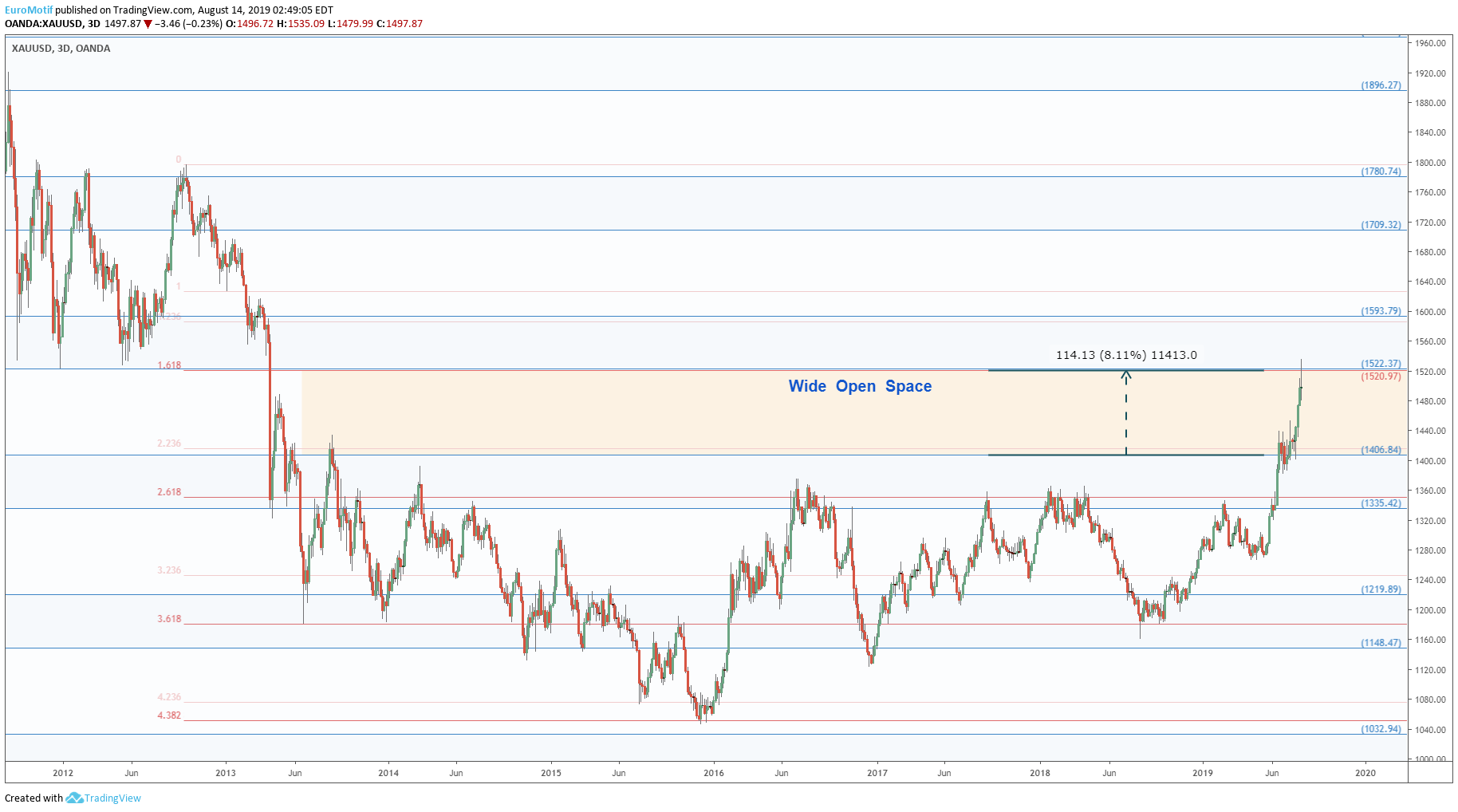The width and height of the screenshot is (1458, 812).
Task: Click the red (1520.97) price label
Action: pos(1381,376)
